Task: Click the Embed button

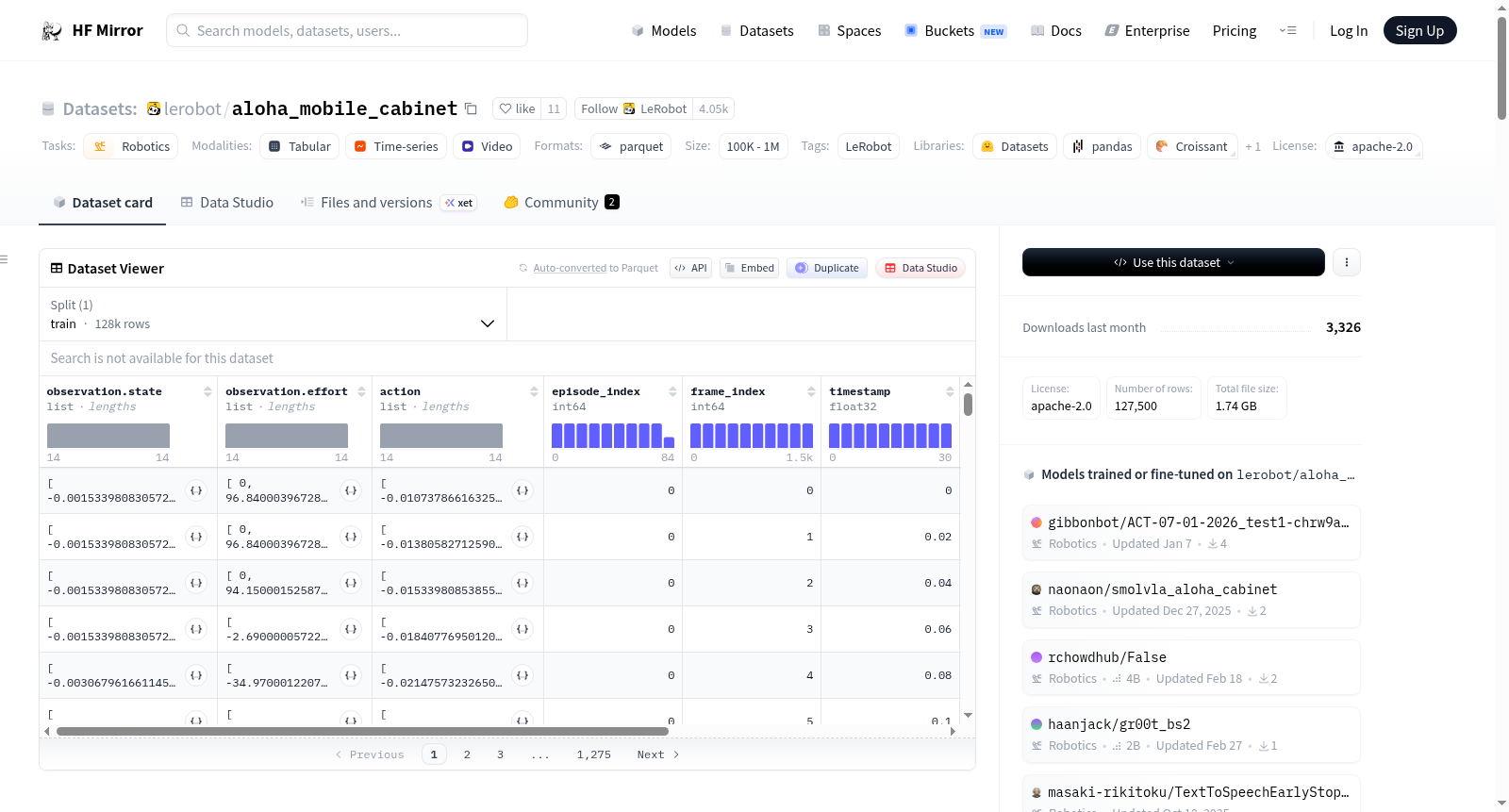Action: (x=750, y=268)
